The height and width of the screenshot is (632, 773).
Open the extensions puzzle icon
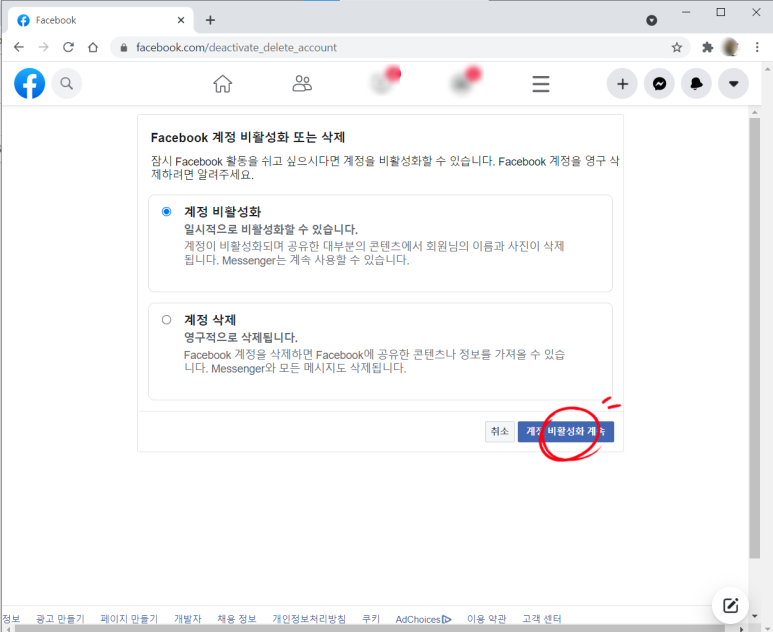(707, 47)
